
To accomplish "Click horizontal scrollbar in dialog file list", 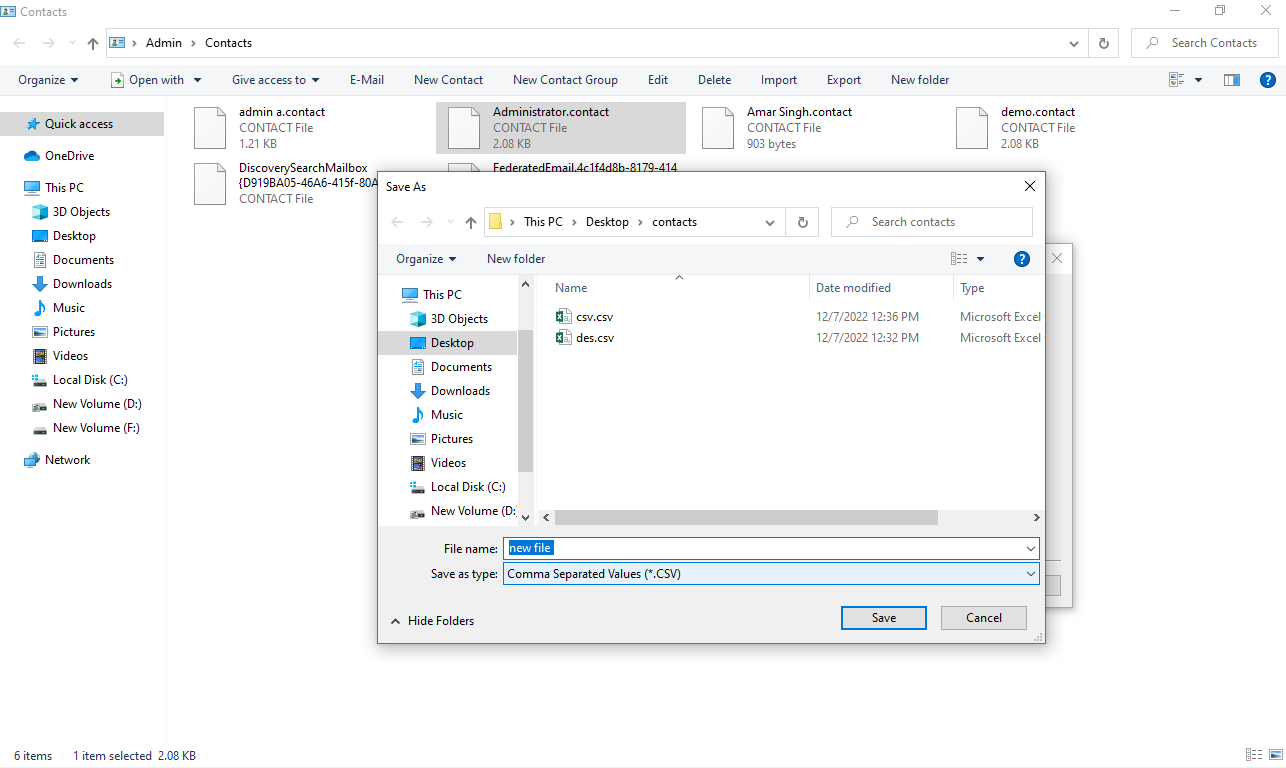I will tap(746, 517).
